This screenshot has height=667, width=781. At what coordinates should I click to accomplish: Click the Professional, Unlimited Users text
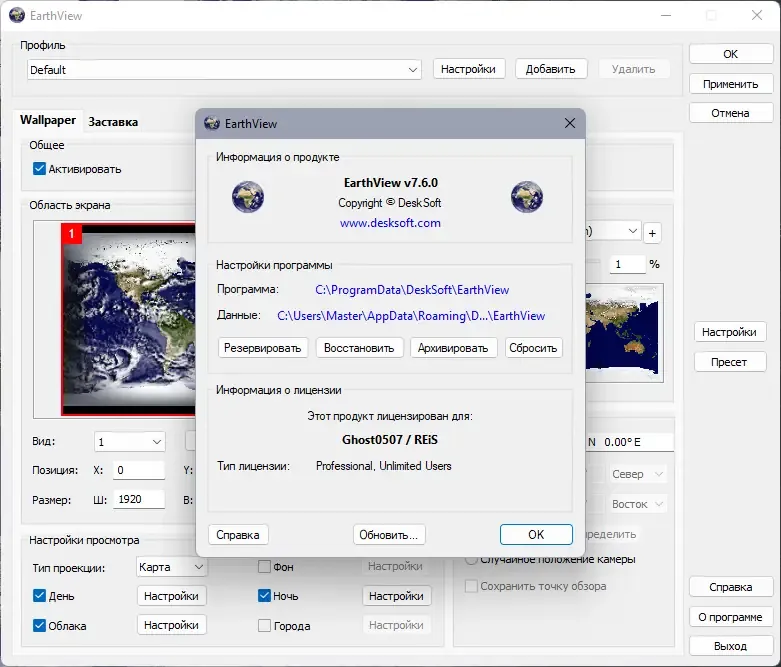[384, 466]
